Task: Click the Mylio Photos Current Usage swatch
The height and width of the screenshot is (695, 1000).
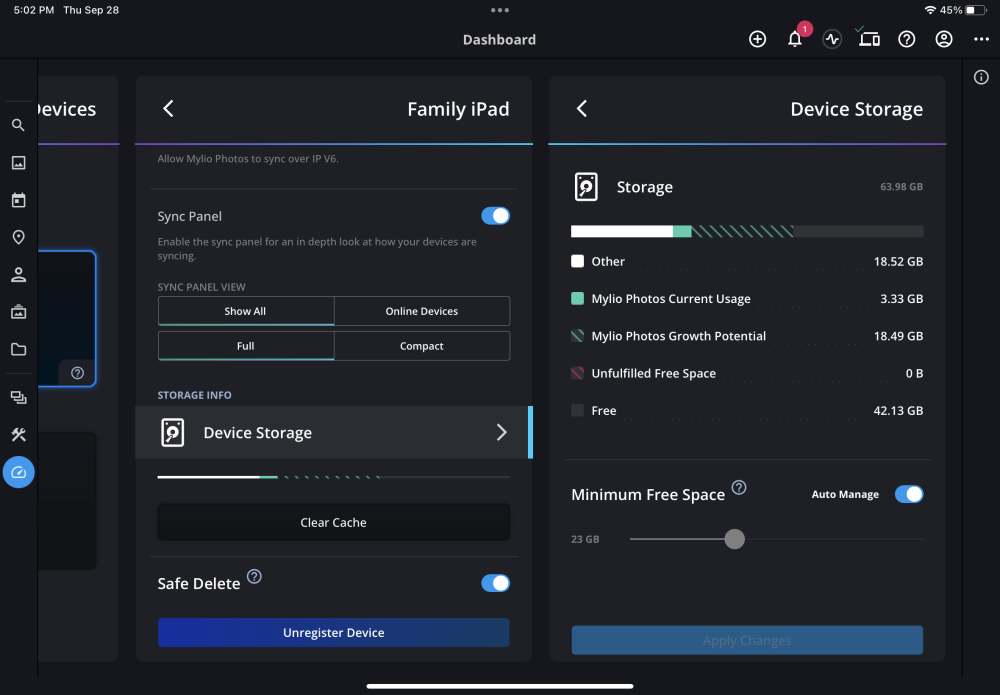Action: [577, 298]
